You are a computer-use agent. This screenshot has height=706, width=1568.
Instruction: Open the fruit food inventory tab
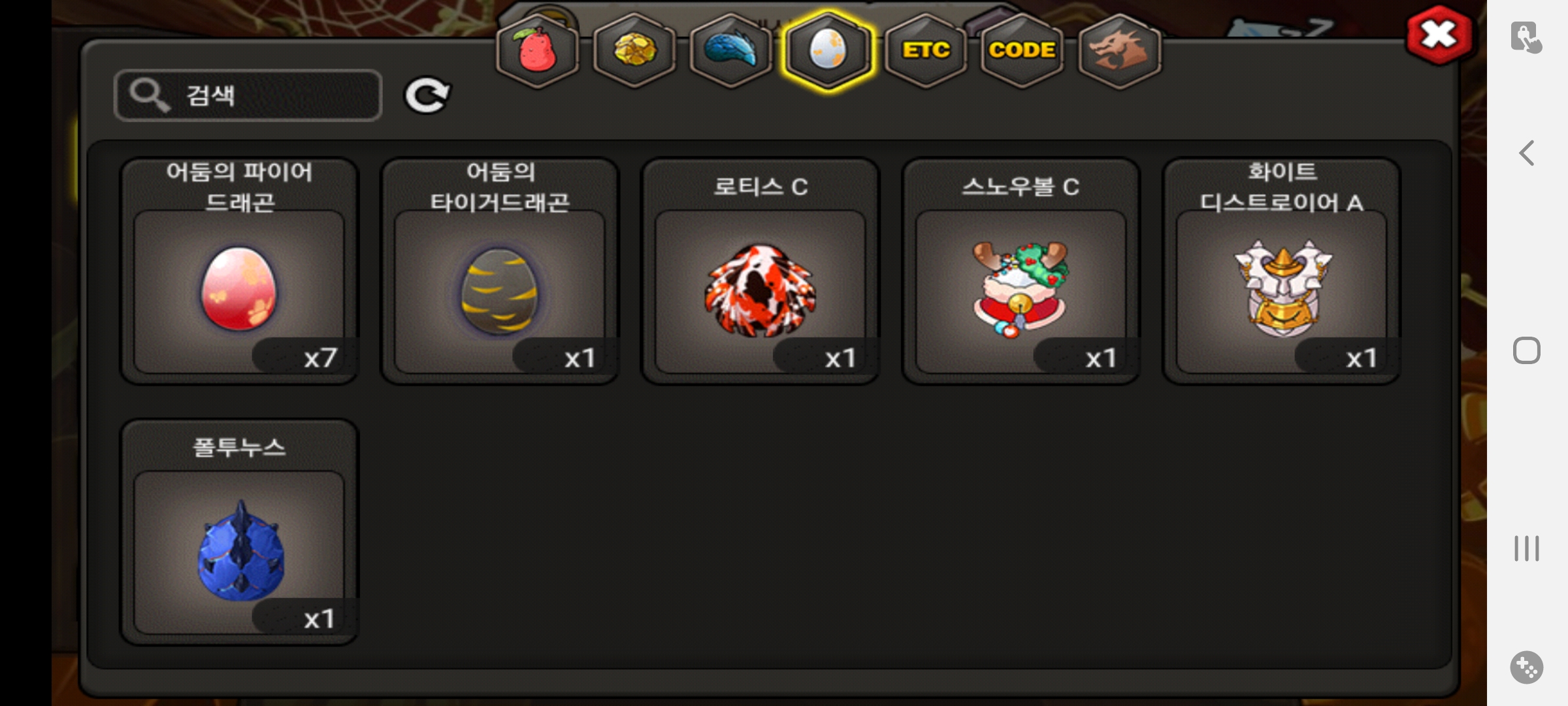[x=537, y=51]
